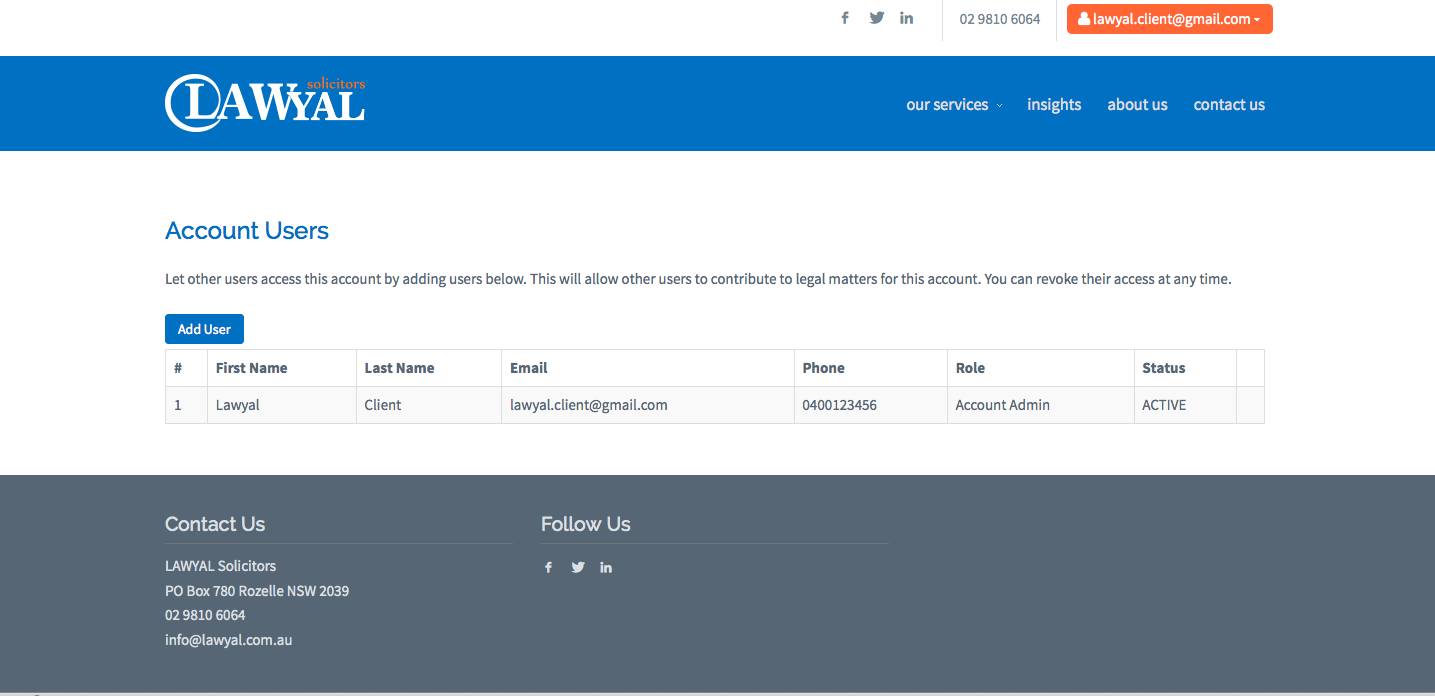Viewport: 1435px width, 696px height.
Task: Click the Facebook icon in top bar
Action: coord(845,18)
